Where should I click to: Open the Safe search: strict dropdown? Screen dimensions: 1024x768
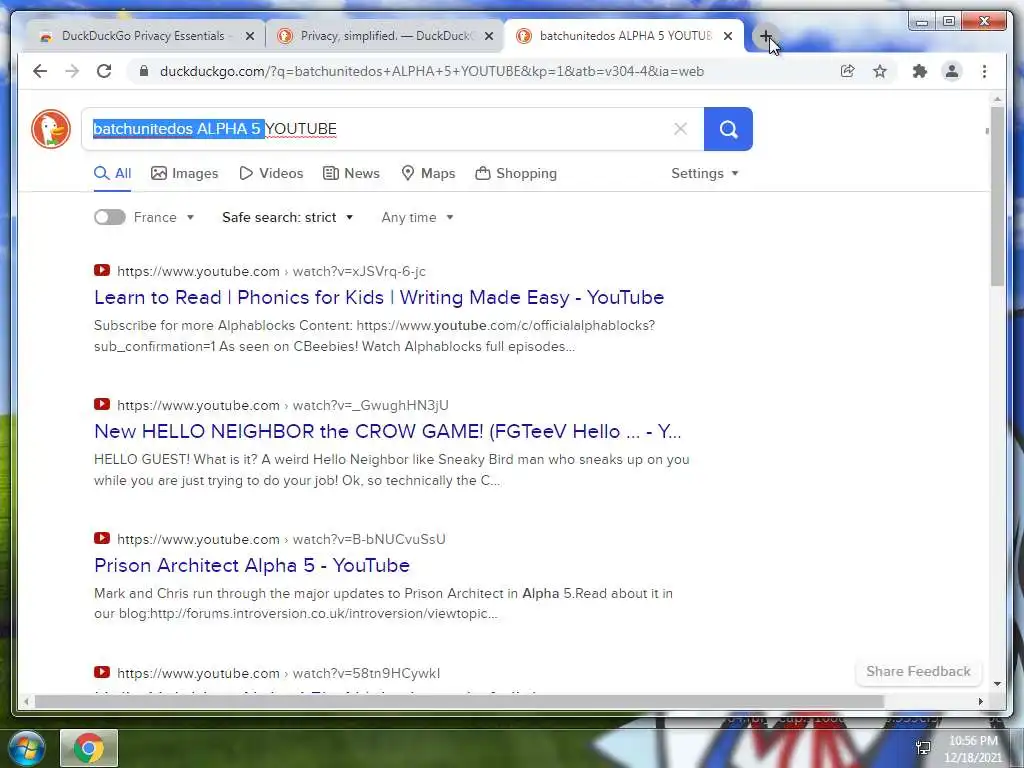point(287,217)
